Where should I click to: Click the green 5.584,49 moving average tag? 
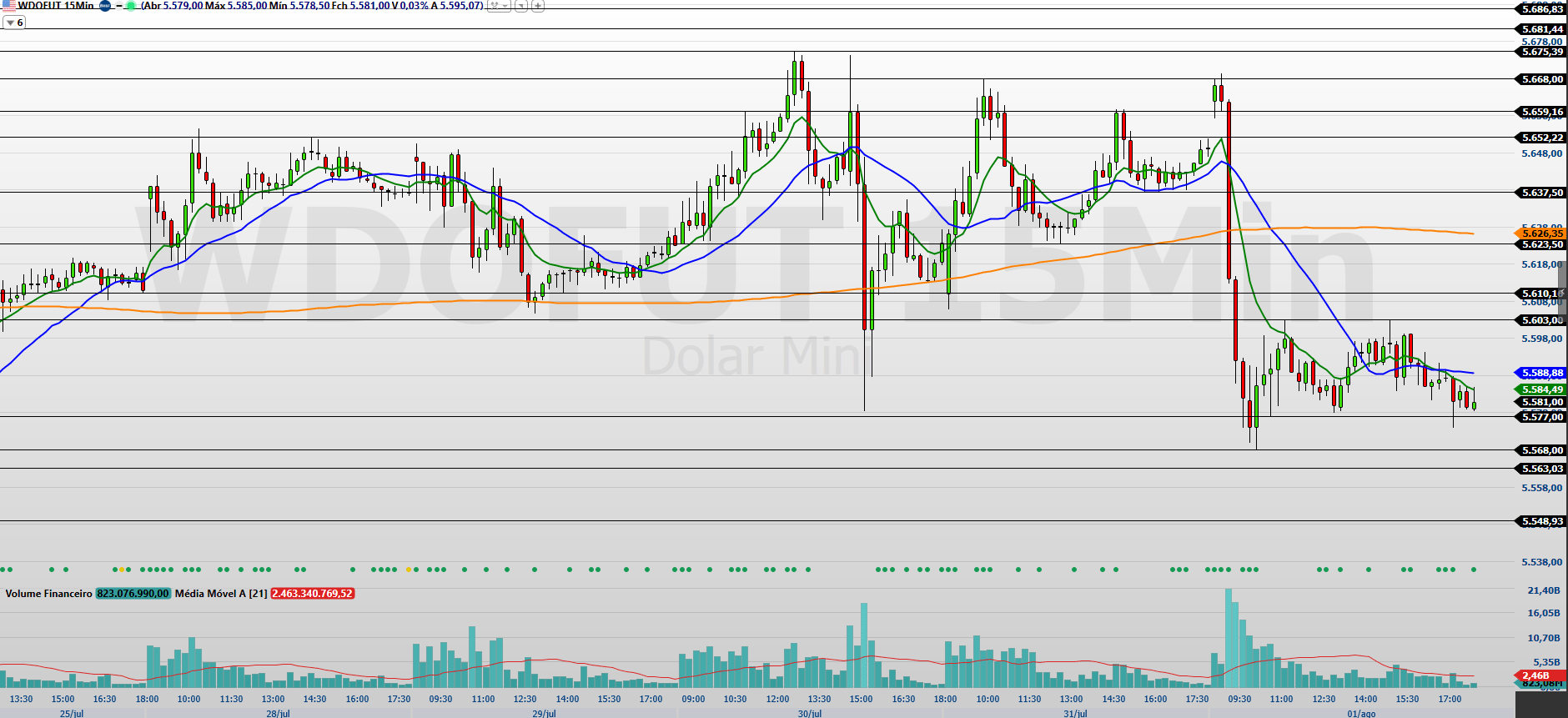point(1541,389)
